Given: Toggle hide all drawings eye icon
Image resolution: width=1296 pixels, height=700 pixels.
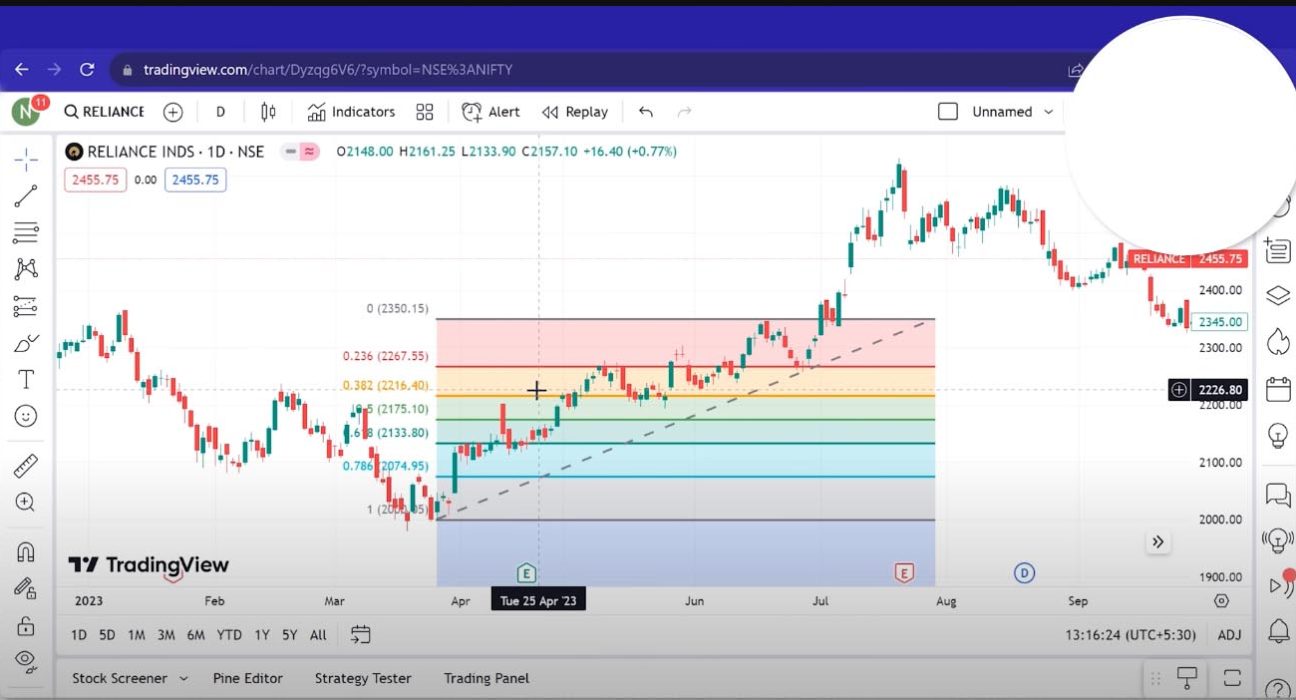Looking at the screenshot, I should [26, 659].
